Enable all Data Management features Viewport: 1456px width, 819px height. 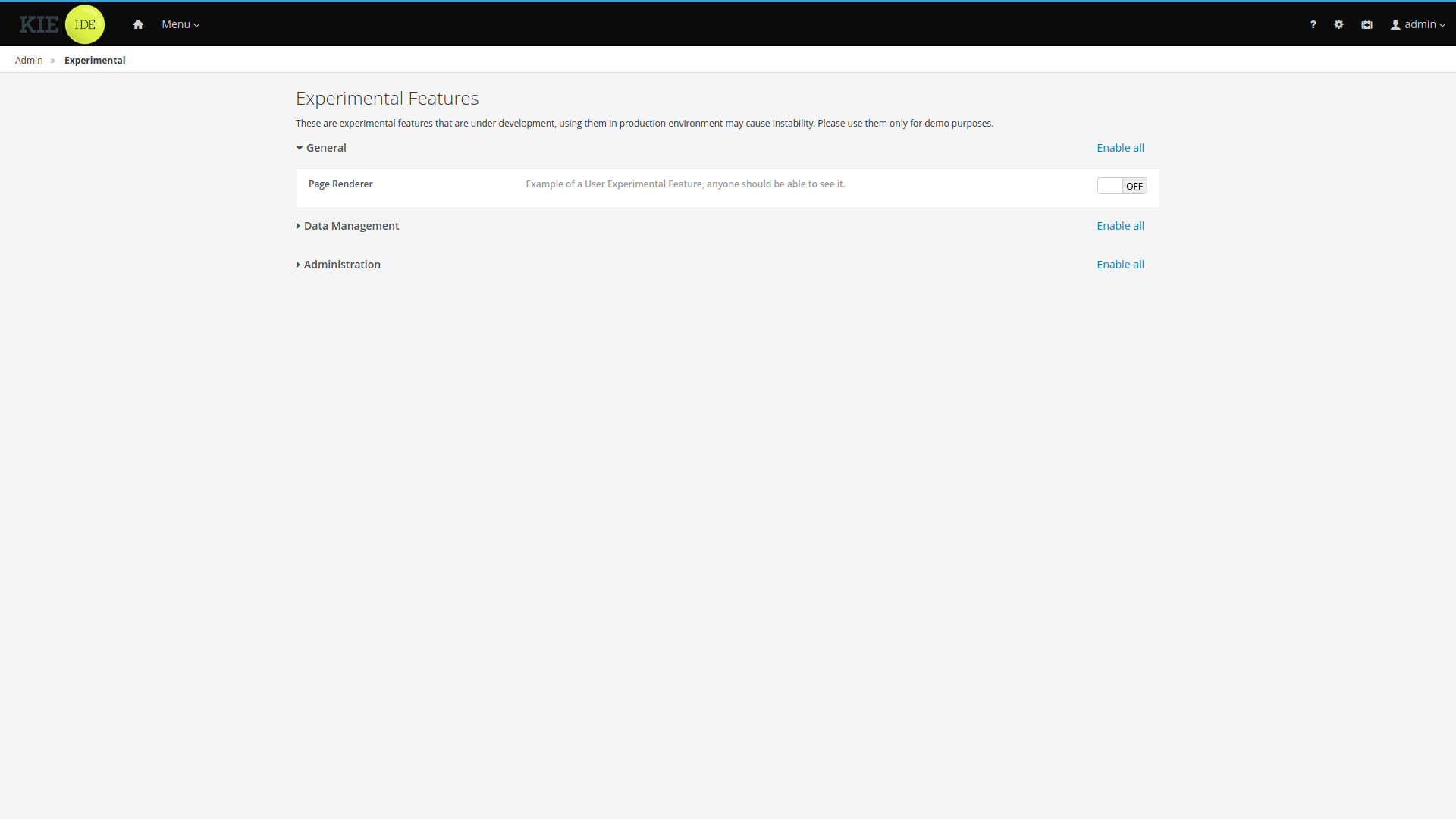pyautogui.click(x=1120, y=226)
